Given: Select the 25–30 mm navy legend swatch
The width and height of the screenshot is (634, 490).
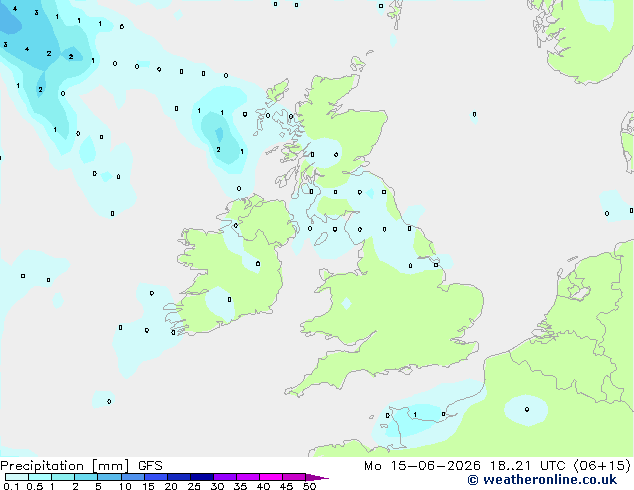Looking at the screenshot, I should point(201,477).
